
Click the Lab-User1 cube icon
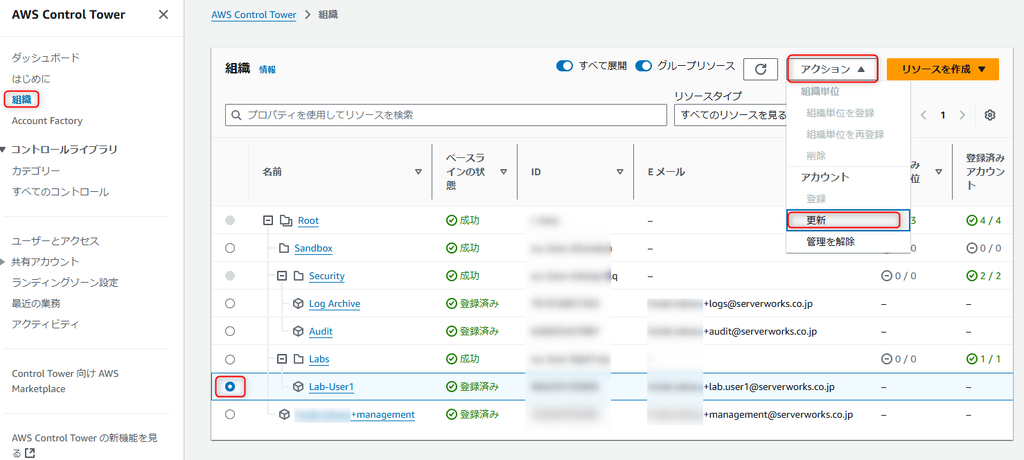[x=298, y=387]
